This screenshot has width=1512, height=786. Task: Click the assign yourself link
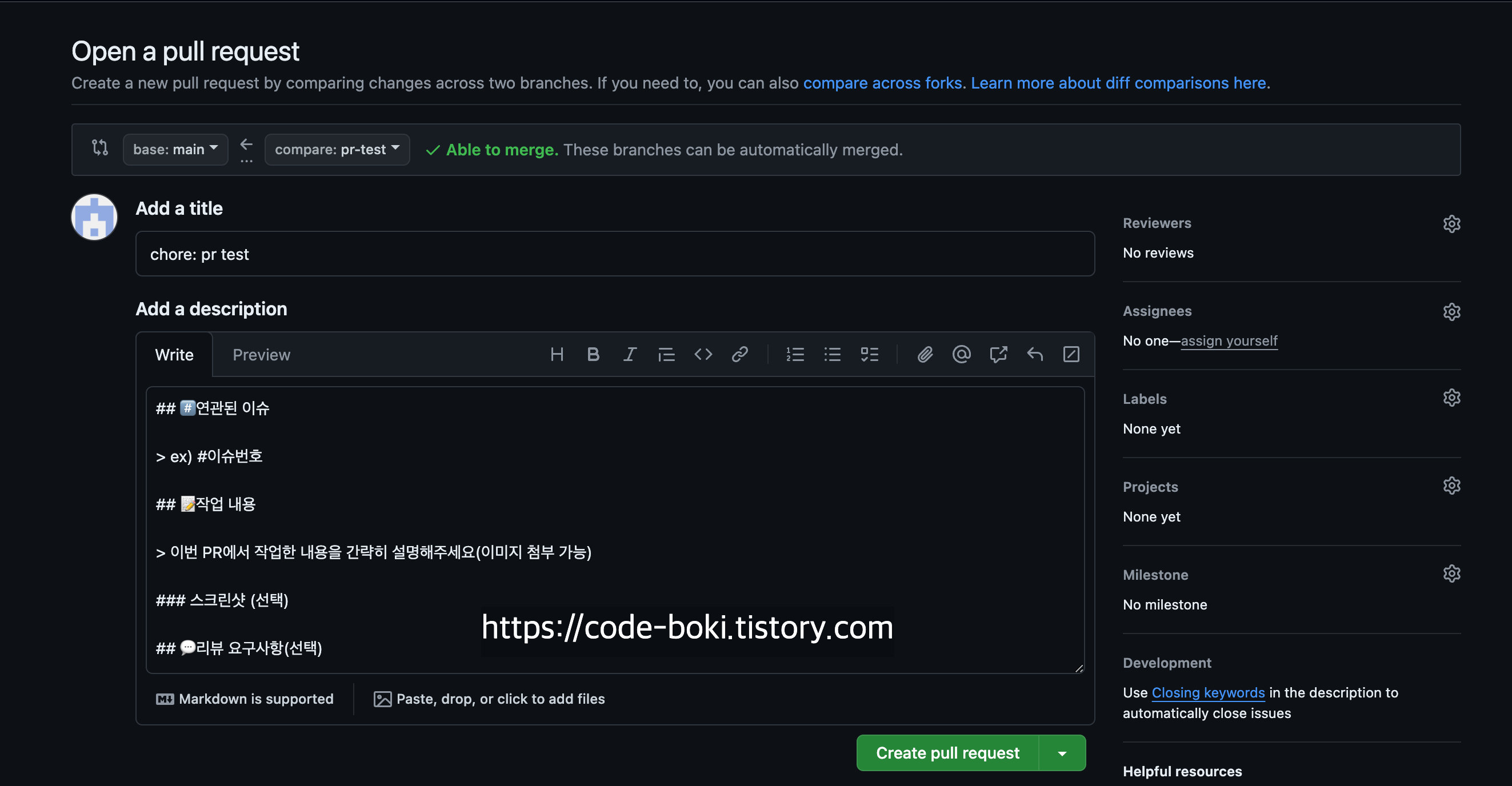(1229, 341)
